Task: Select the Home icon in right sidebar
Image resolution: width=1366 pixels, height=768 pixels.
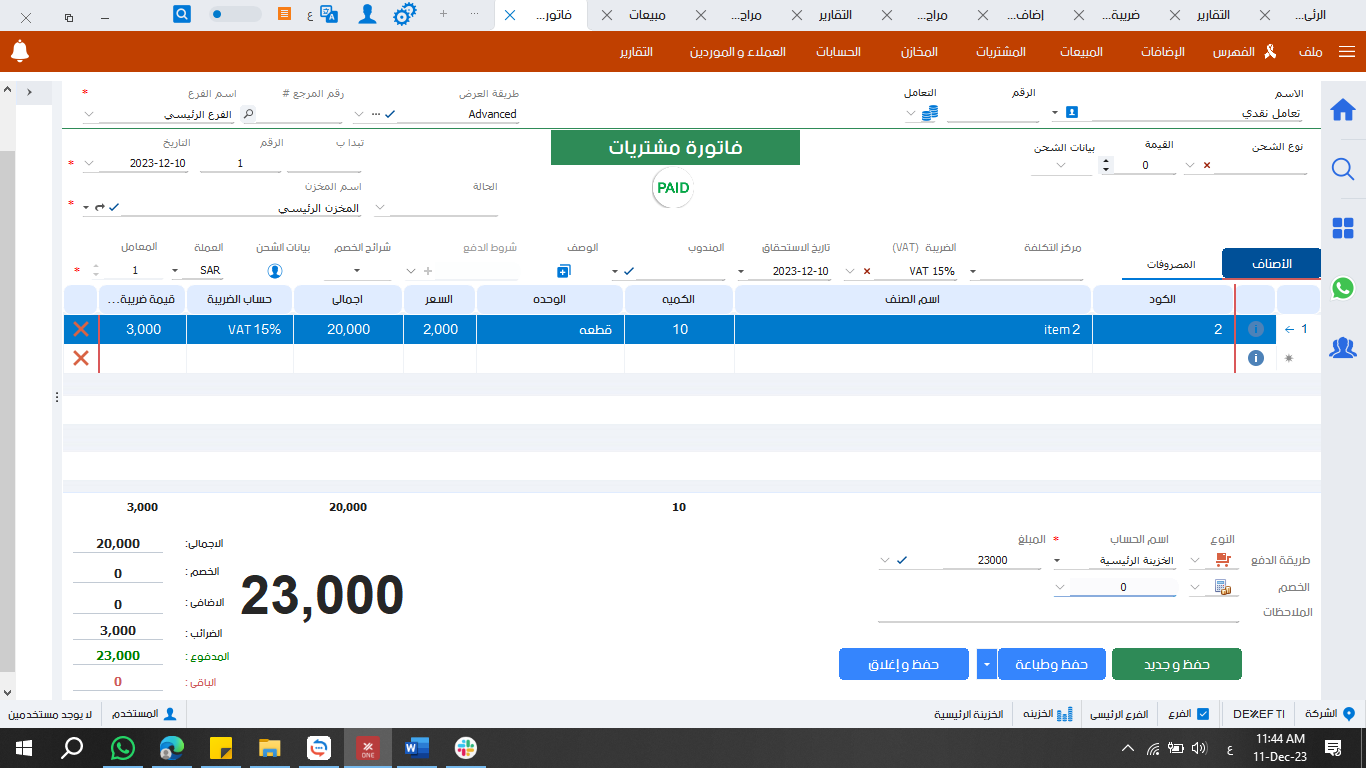Action: coord(1344,108)
